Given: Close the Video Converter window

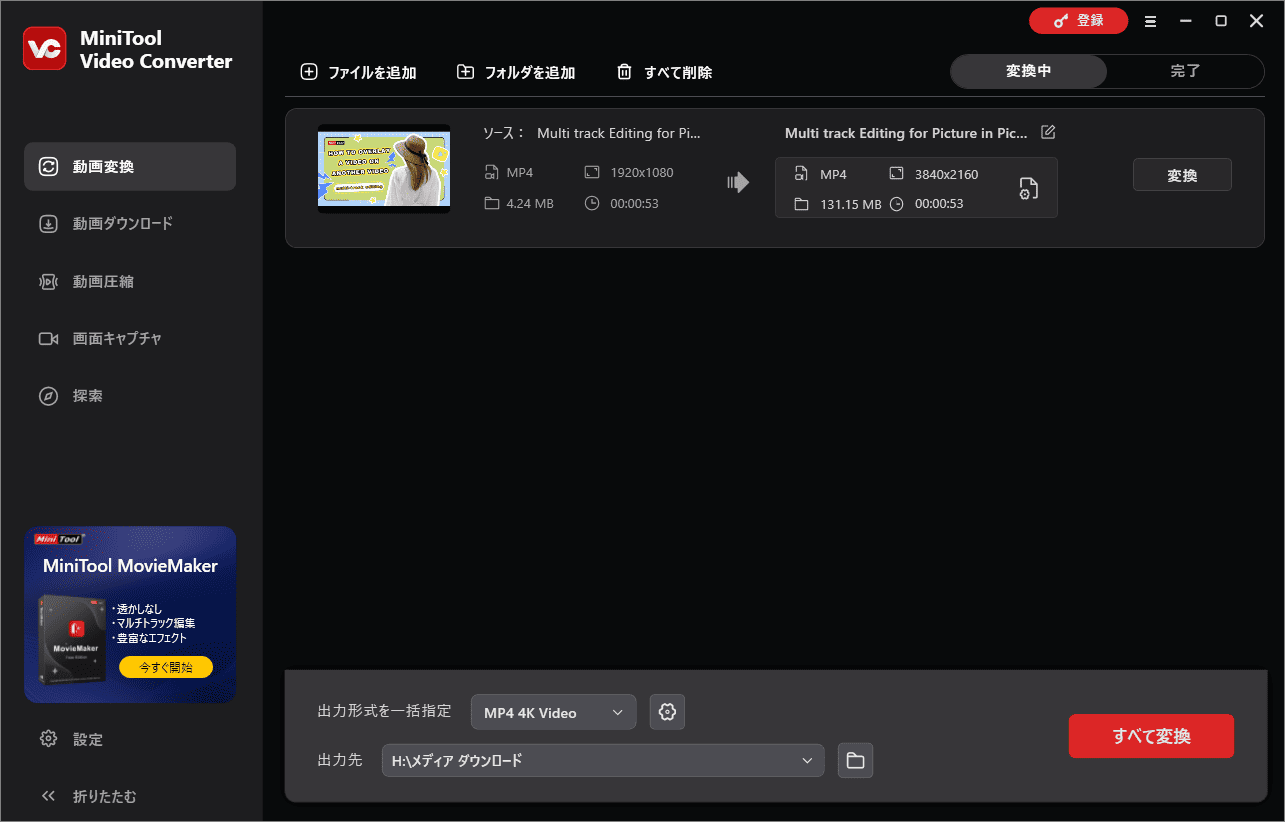Looking at the screenshot, I should click(1256, 21).
